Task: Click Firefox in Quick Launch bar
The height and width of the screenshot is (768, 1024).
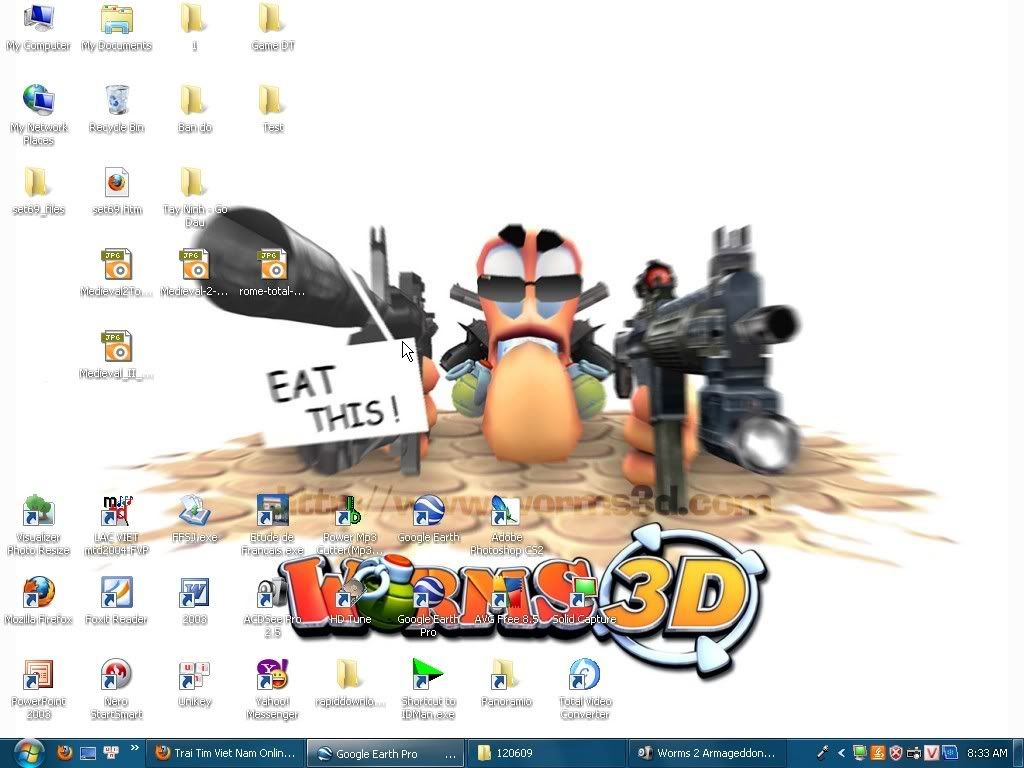Action: (64, 752)
